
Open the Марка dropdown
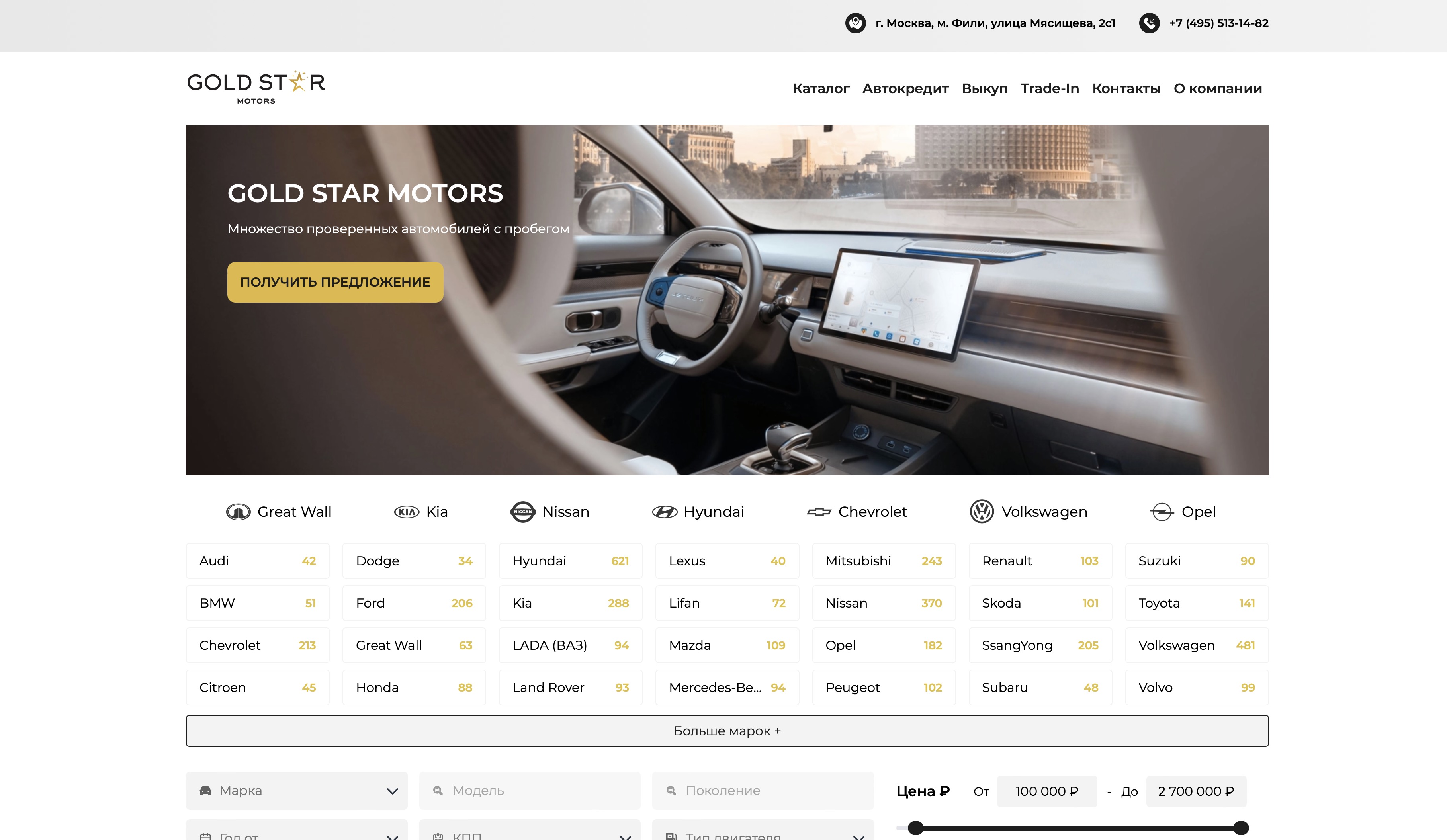pyautogui.click(x=296, y=791)
